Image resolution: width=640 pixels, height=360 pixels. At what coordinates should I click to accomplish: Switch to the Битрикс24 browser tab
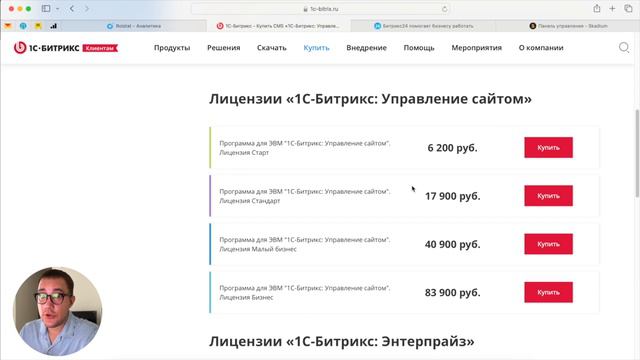tap(423, 26)
